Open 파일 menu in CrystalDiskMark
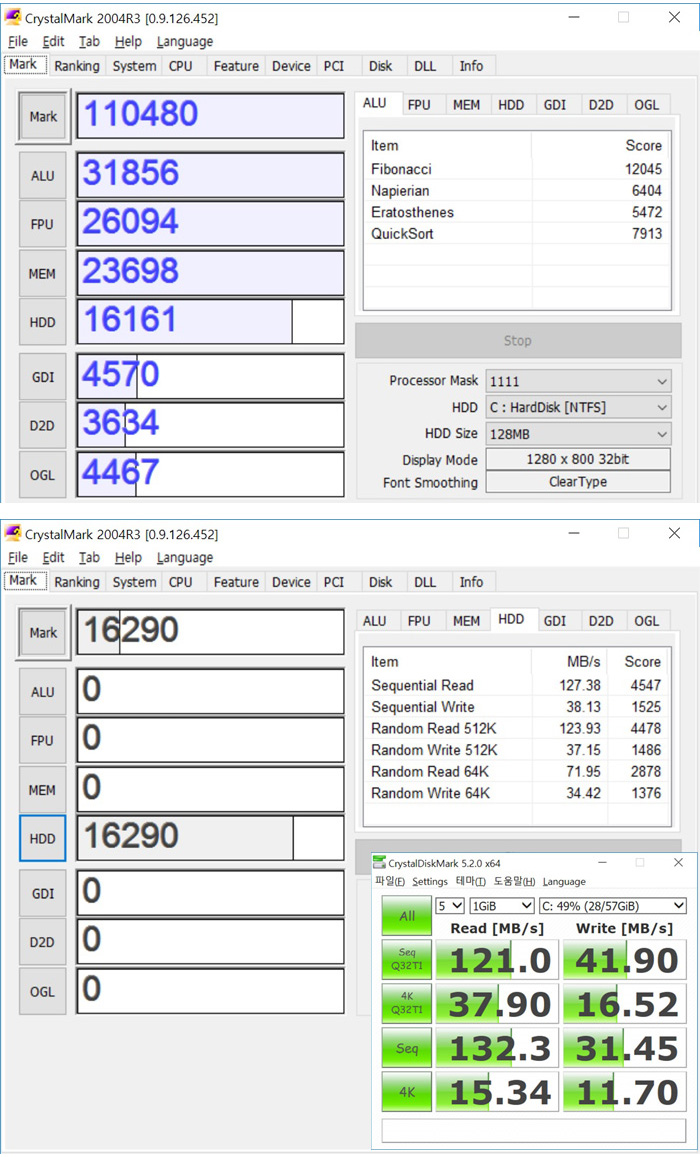This screenshot has width=700, height=1157. click(389, 882)
